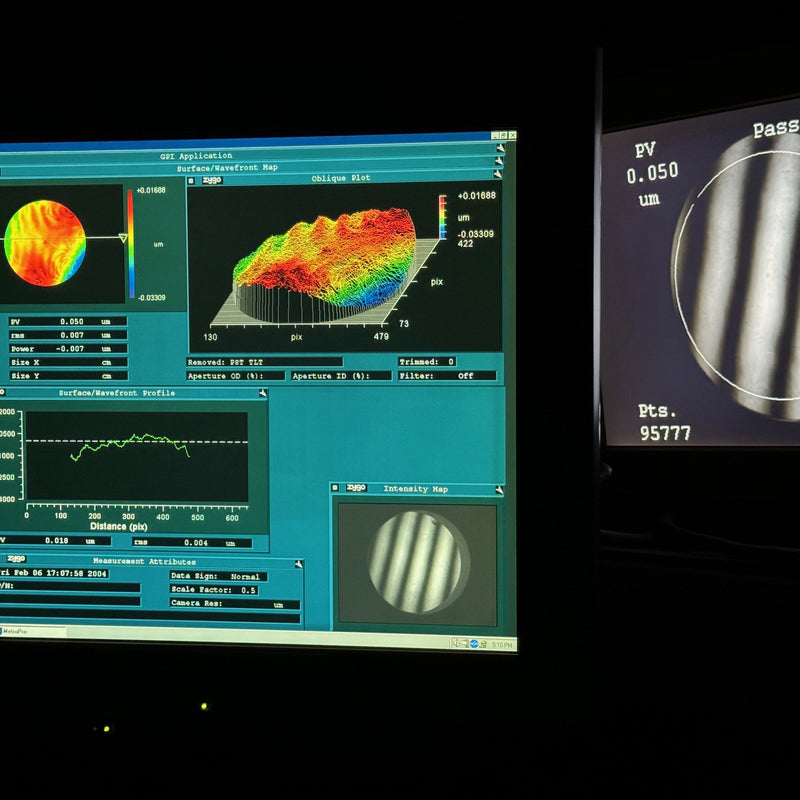Select the profile PV 0.018 um field
800x800 pixels.
tap(55, 541)
